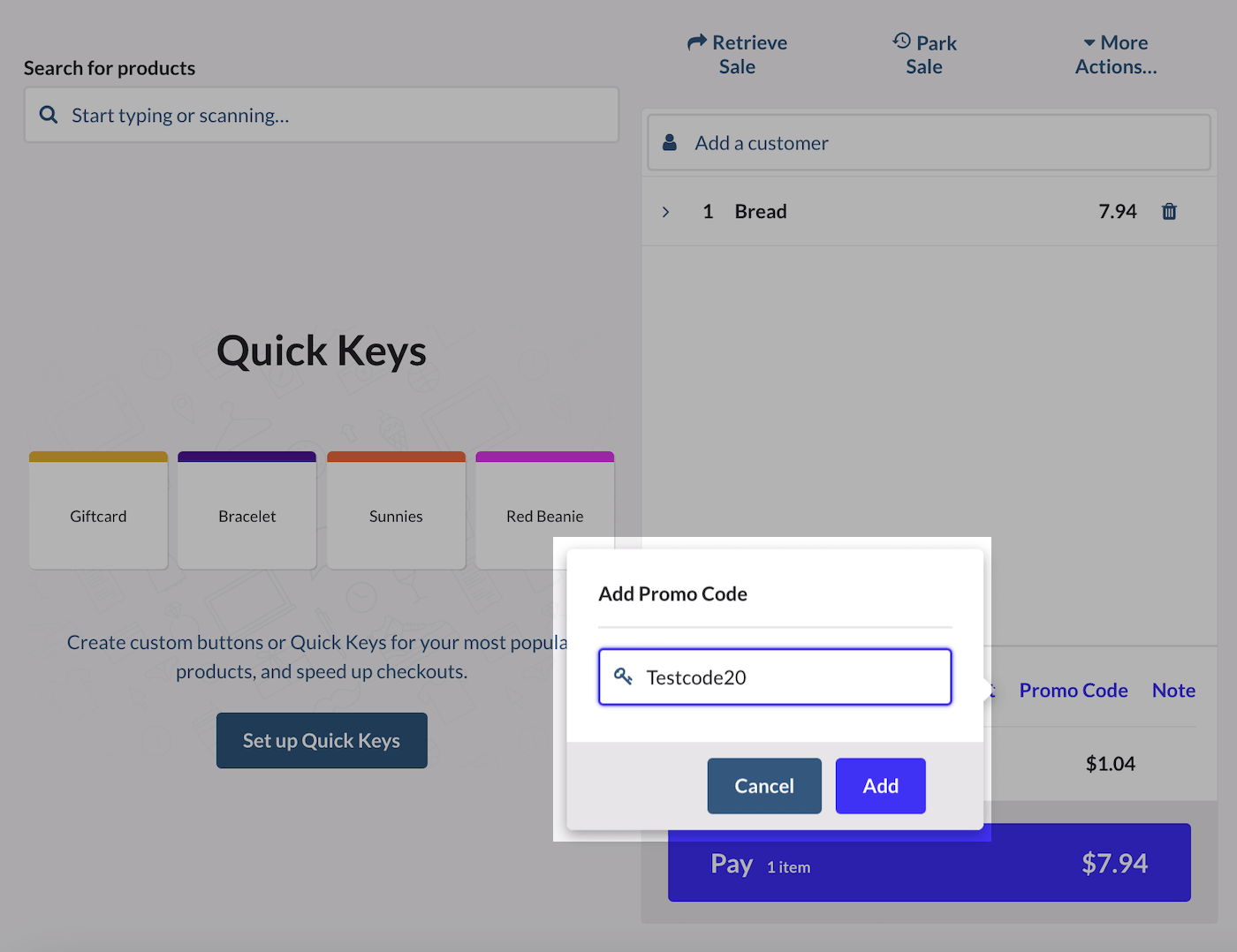This screenshot has width=1237, height=952.
Task: Open the More Actions dropdown
Action: (1115, 55)
